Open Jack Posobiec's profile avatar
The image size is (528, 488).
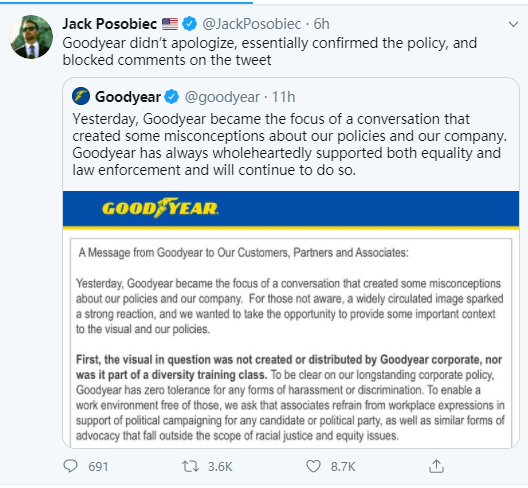(31, 37)
